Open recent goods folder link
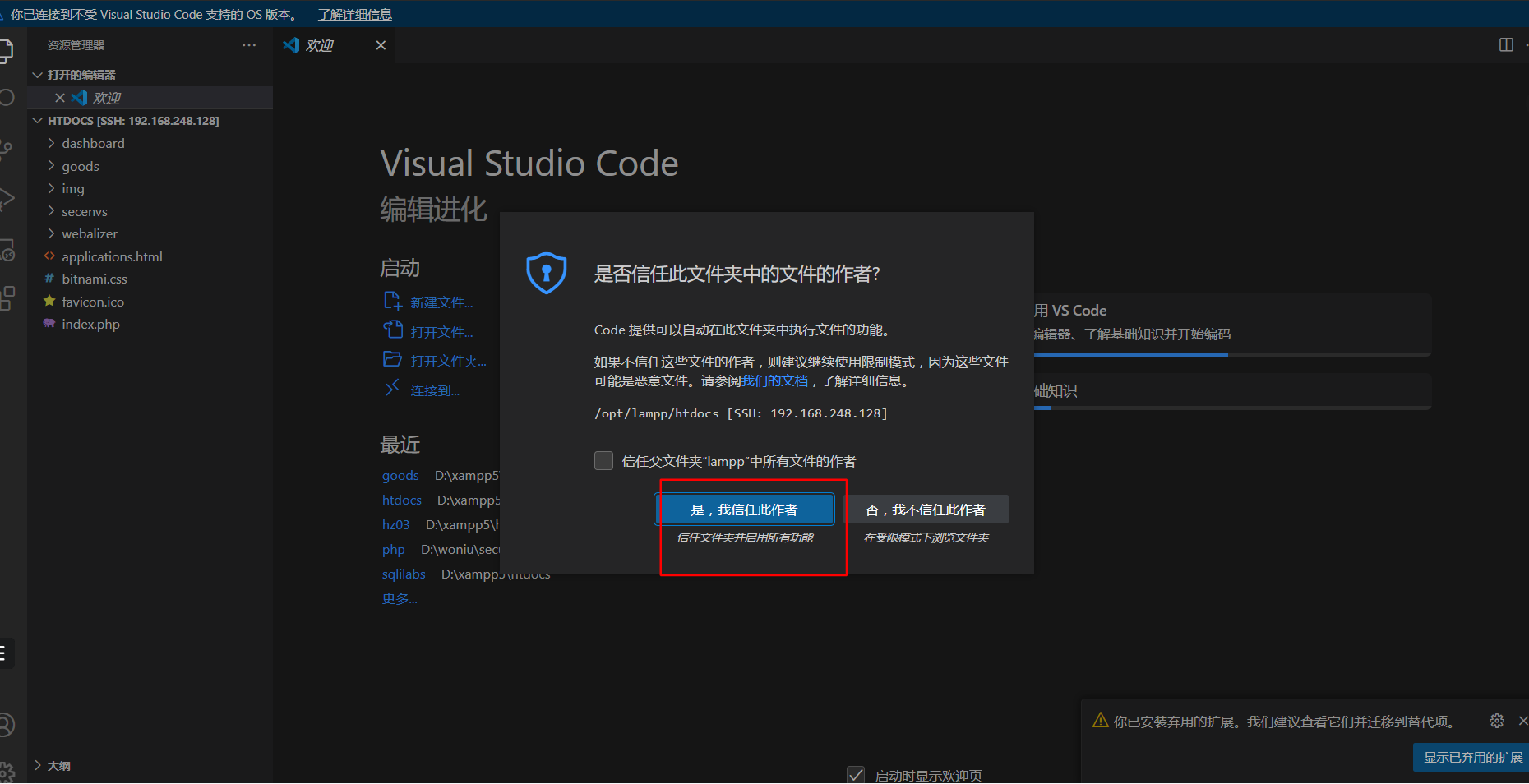 [x=400, y=475]
